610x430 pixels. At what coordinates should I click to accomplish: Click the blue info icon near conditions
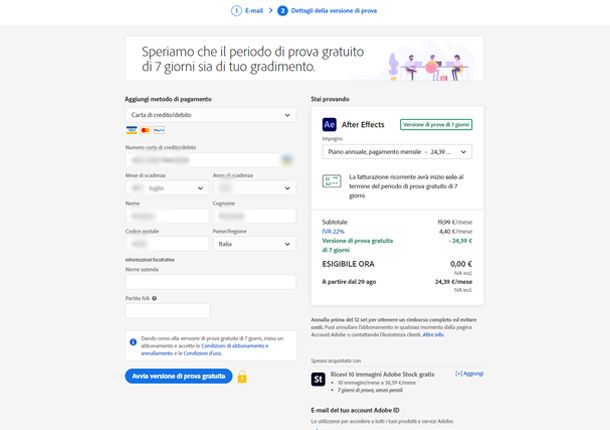[x=133, y=342]
